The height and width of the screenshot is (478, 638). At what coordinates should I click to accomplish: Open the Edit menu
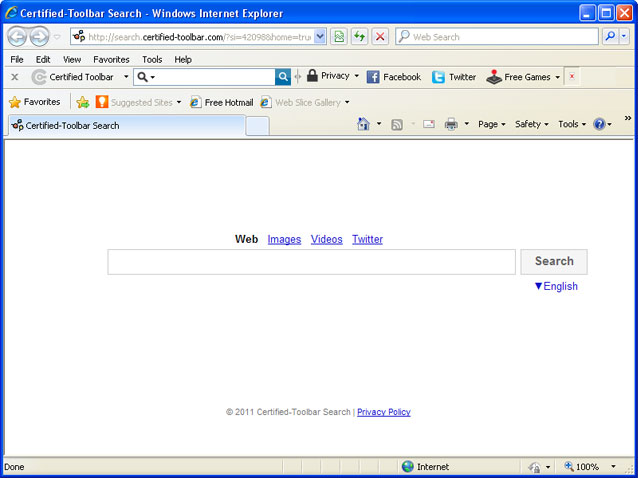tap(43, 59)
